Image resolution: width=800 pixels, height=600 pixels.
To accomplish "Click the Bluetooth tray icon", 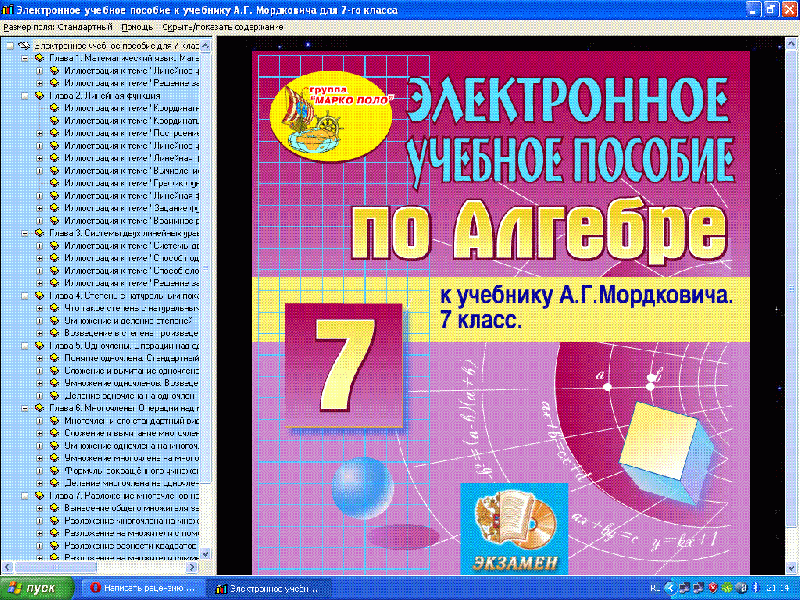I will (756, 588).
